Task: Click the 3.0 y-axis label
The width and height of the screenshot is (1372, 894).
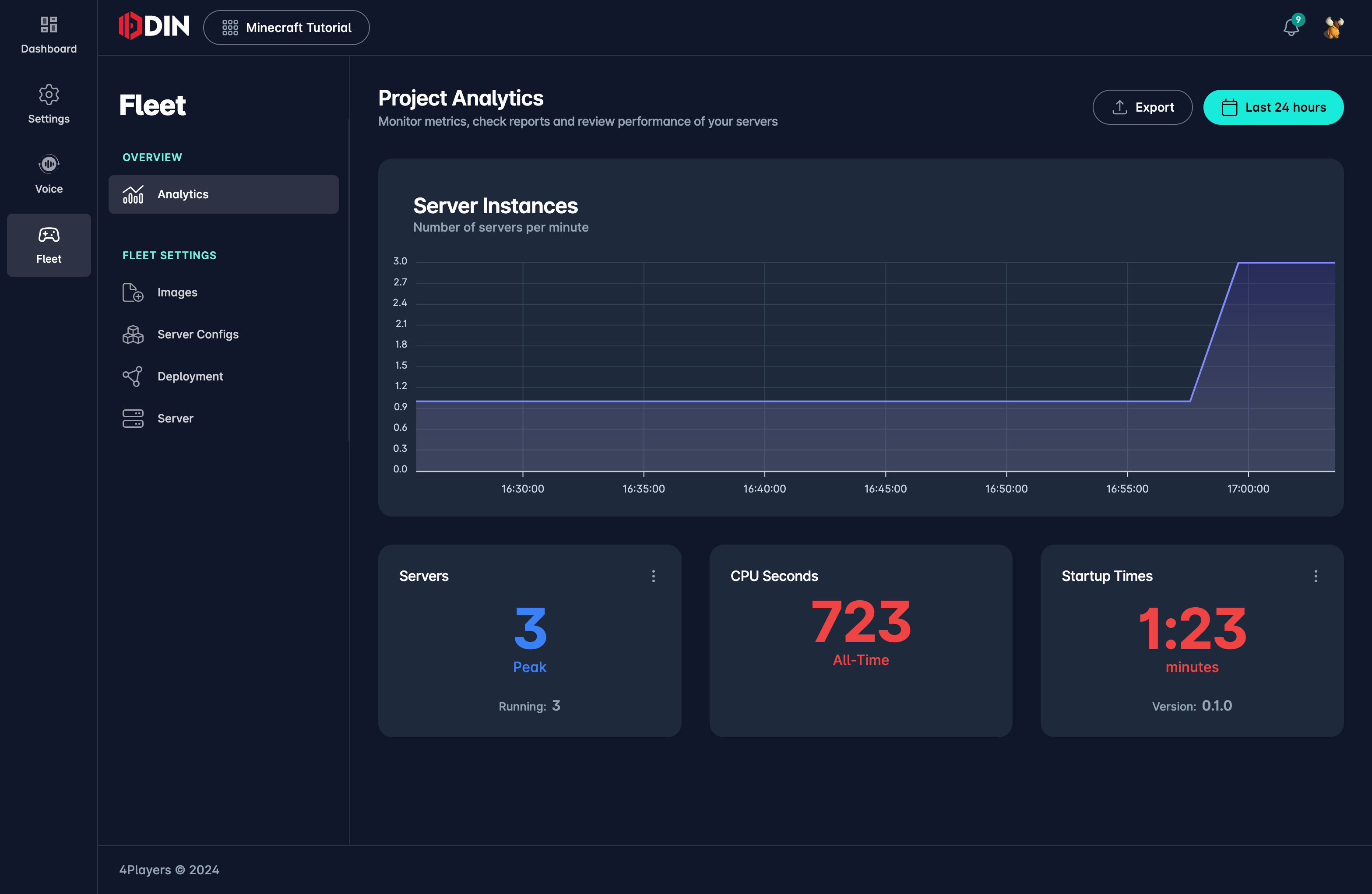Action: 400,261
